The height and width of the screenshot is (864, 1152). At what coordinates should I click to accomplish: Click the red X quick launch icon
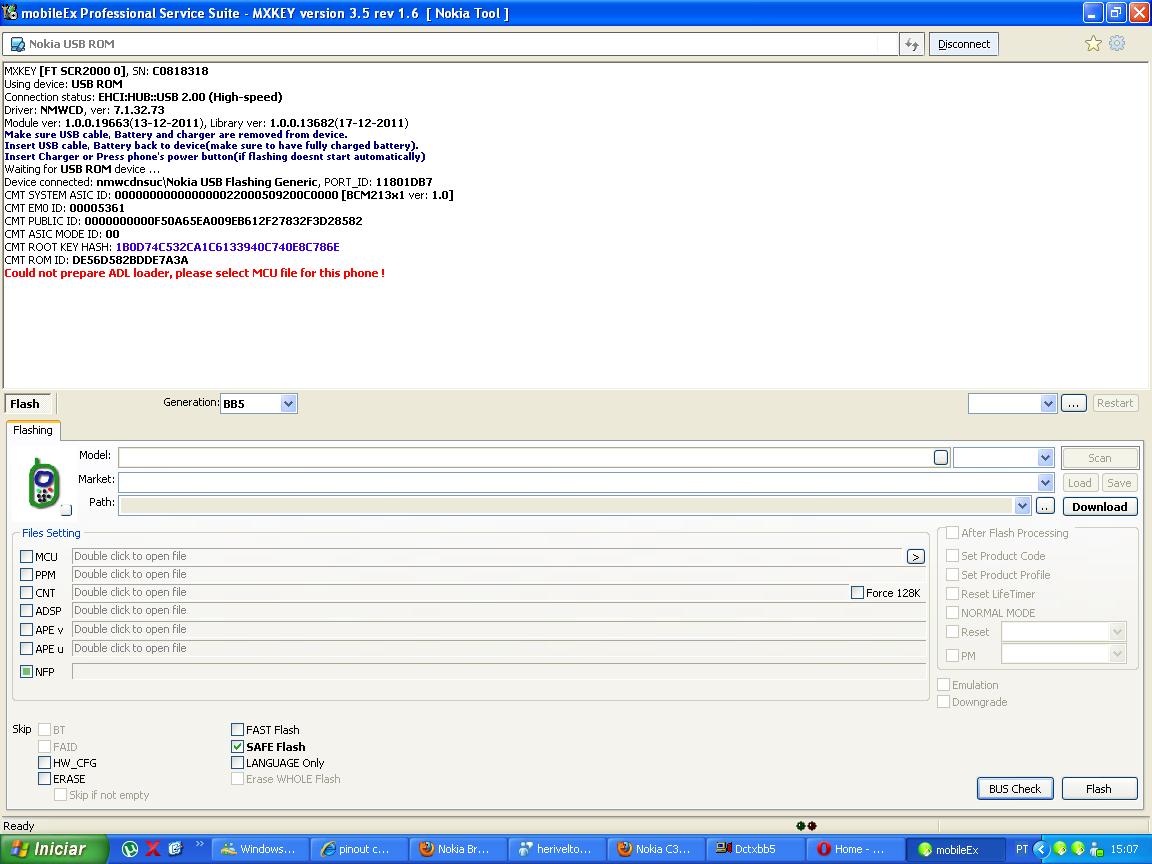153,849
